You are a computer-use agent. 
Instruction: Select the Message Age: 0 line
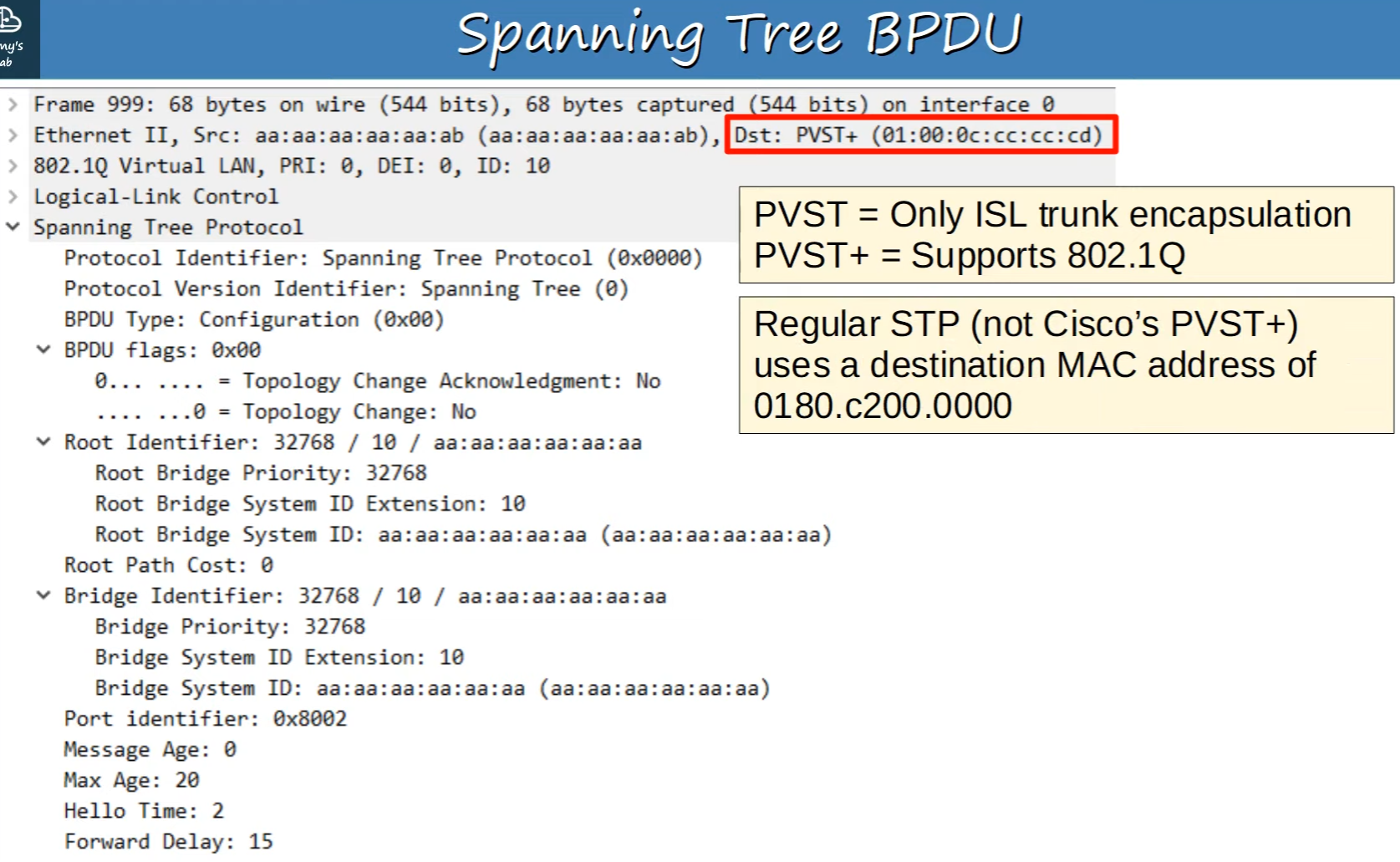coord(150,749)
